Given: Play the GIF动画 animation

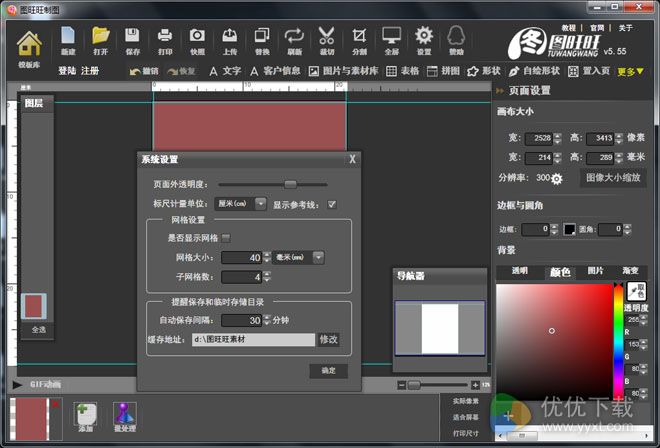Looking at the screenshot, I should pyautogui.click(x=17, y=384).
